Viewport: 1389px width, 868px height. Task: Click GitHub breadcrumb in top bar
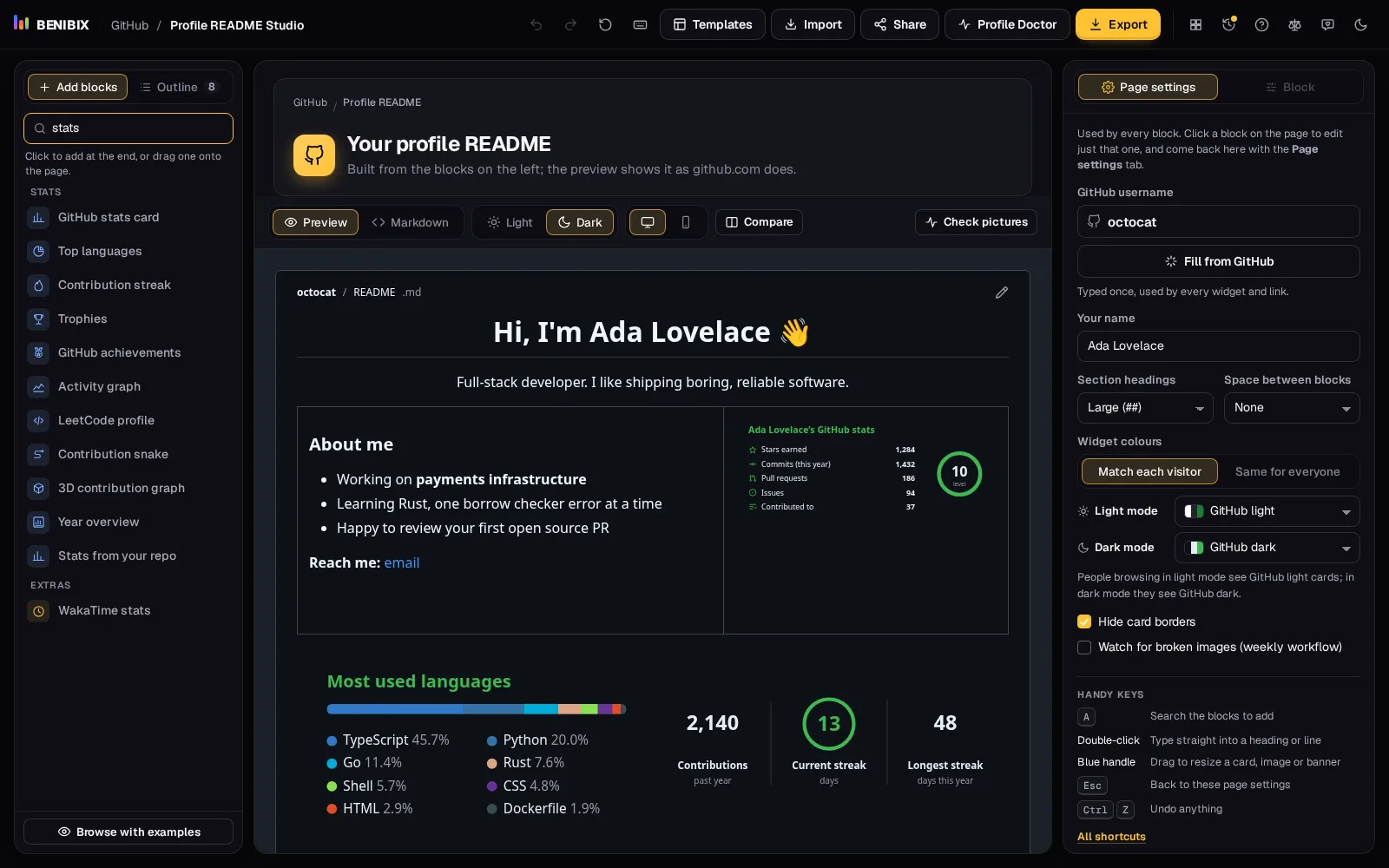pyautogui.click(x=130, y=25)
